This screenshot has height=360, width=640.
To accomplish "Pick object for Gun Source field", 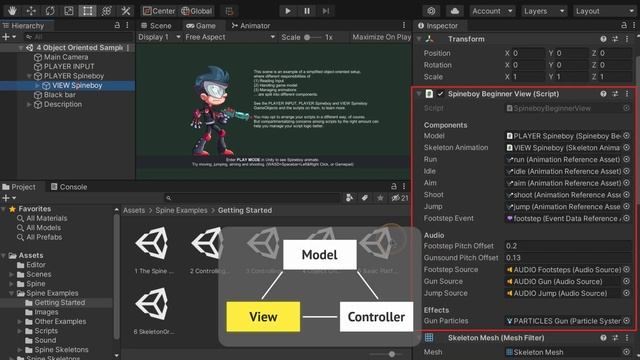I will point(627,281).
